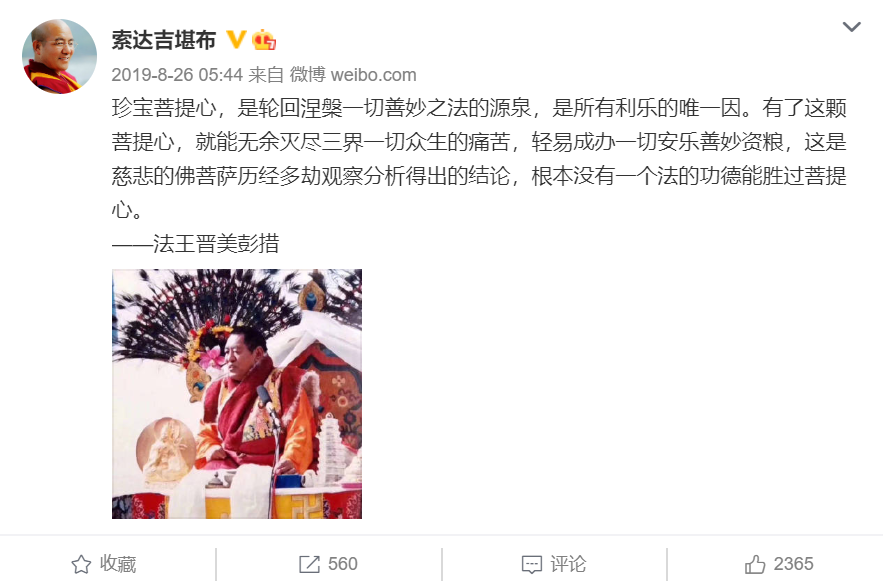Viewport: 883px width, 585px height.
Task: Click the star favorite icon
Action: 81,564
